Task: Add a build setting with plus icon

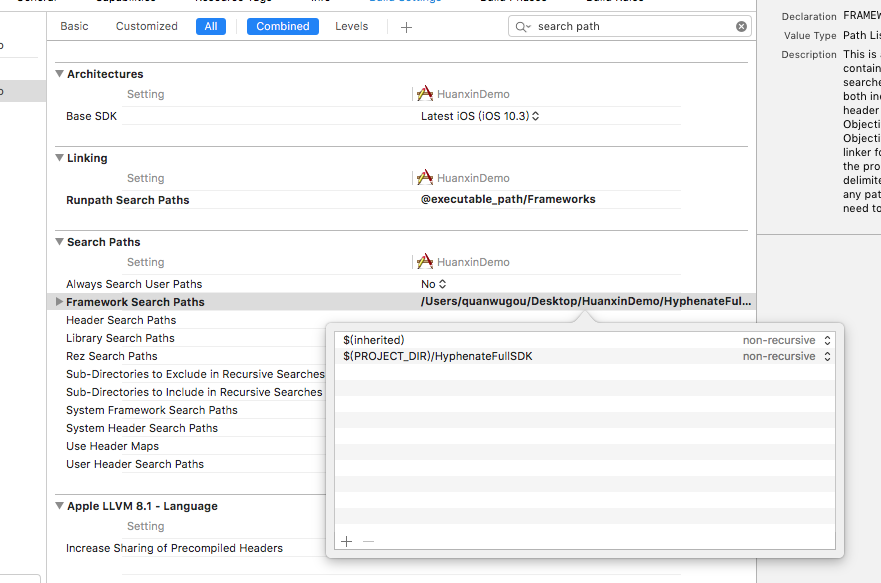Action: pos(406,27)
